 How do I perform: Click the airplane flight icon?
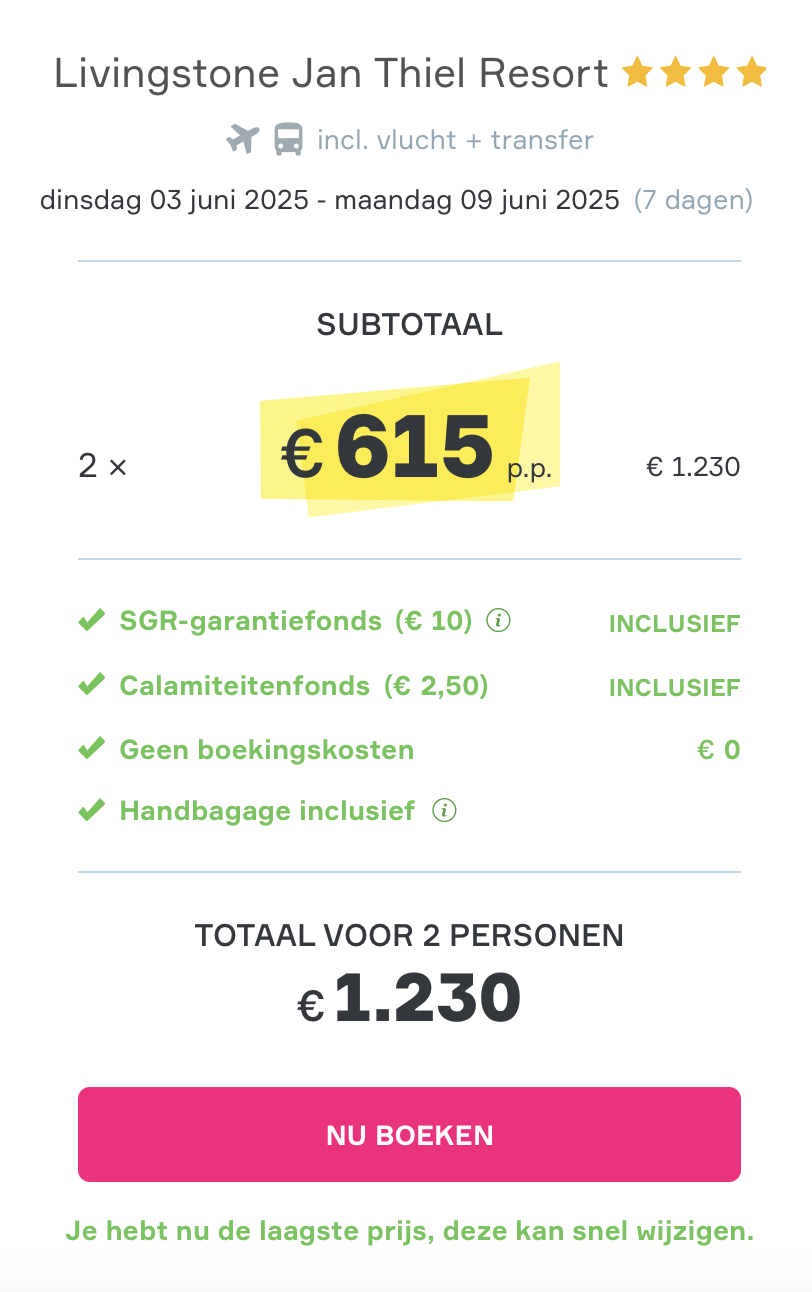tap(243, 140)
